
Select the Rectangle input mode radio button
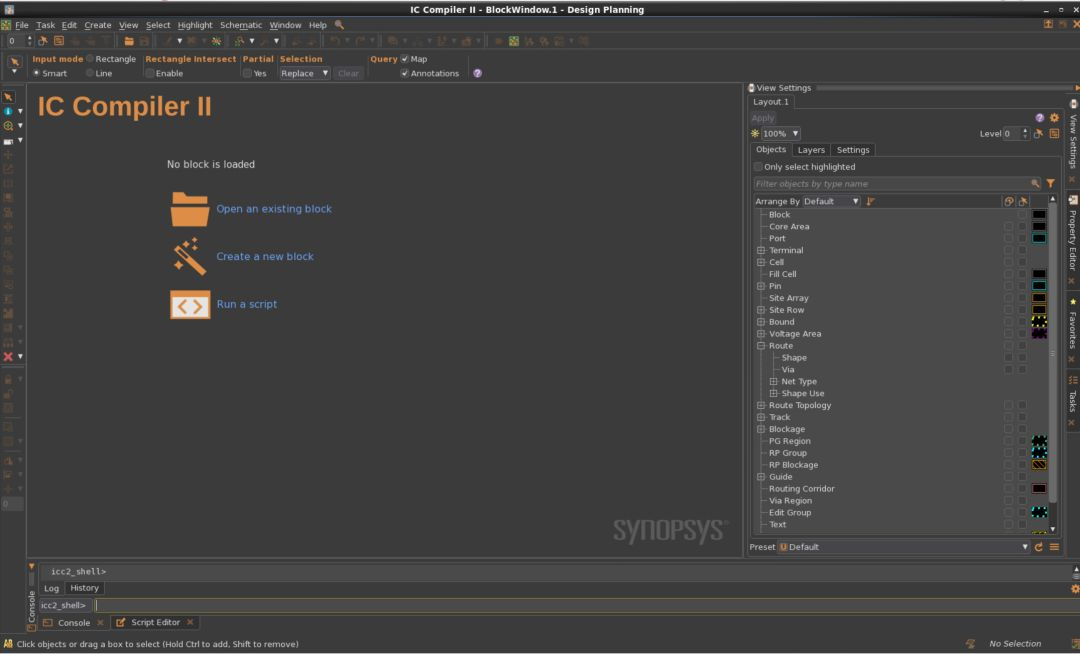(x=90, y=59)
